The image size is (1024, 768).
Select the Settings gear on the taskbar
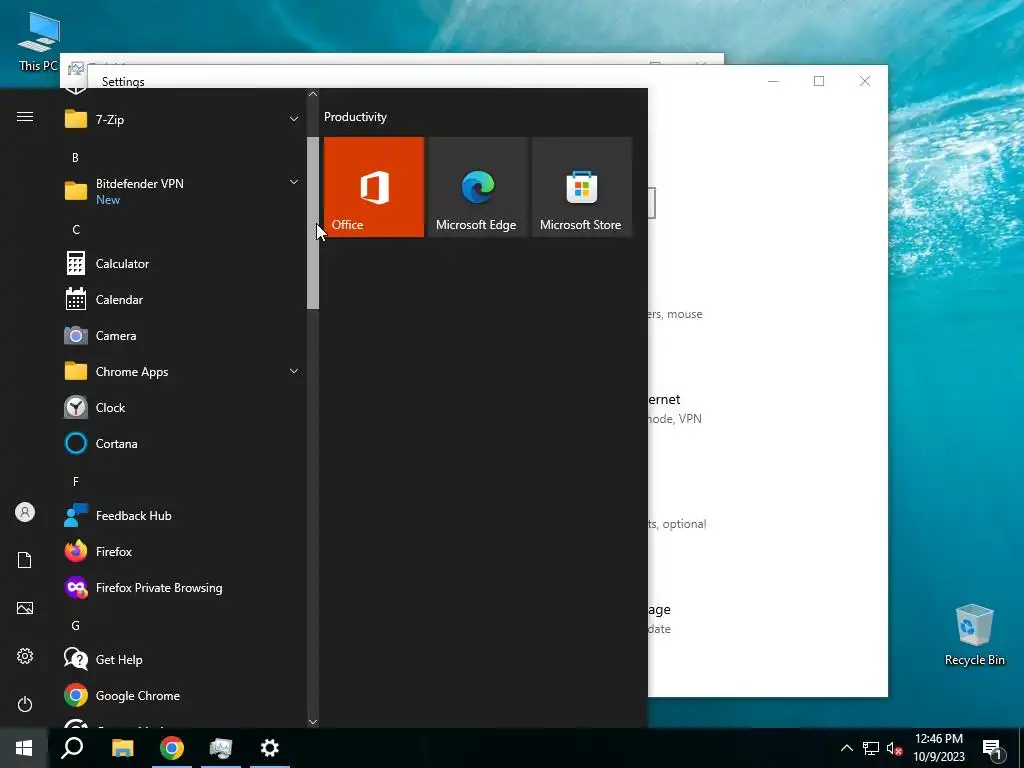point(270,748)
